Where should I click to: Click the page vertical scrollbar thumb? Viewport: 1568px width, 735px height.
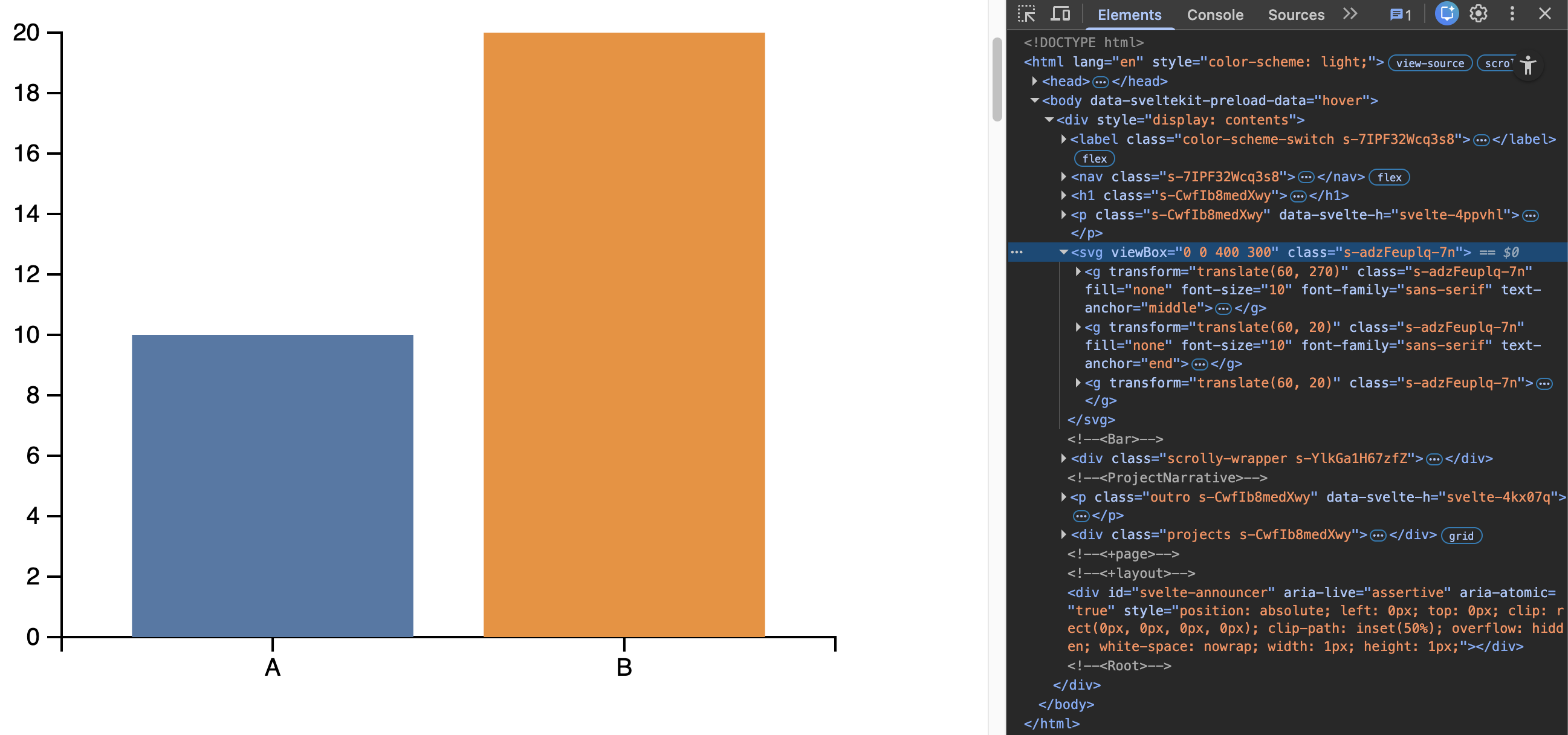pos(996,79)
